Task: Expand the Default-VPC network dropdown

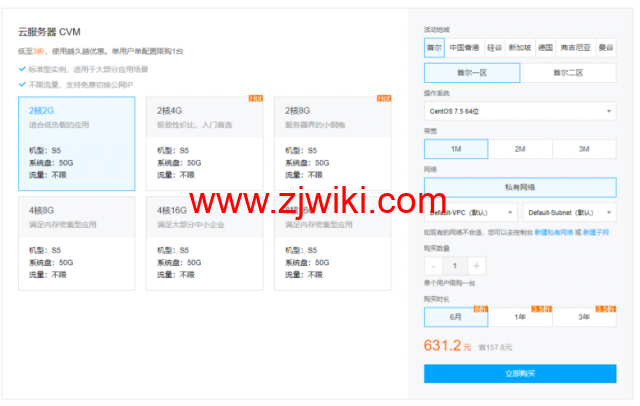Action: 470,212
